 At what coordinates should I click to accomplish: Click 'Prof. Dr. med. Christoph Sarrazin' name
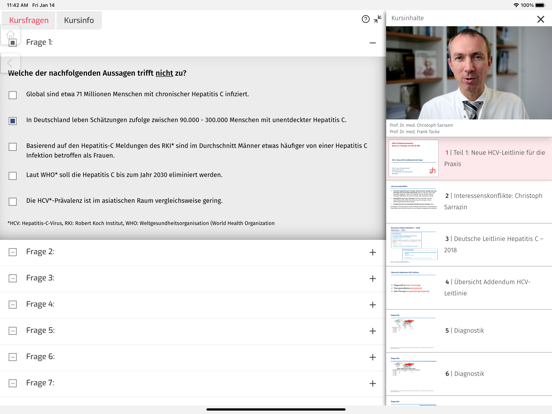421,125
